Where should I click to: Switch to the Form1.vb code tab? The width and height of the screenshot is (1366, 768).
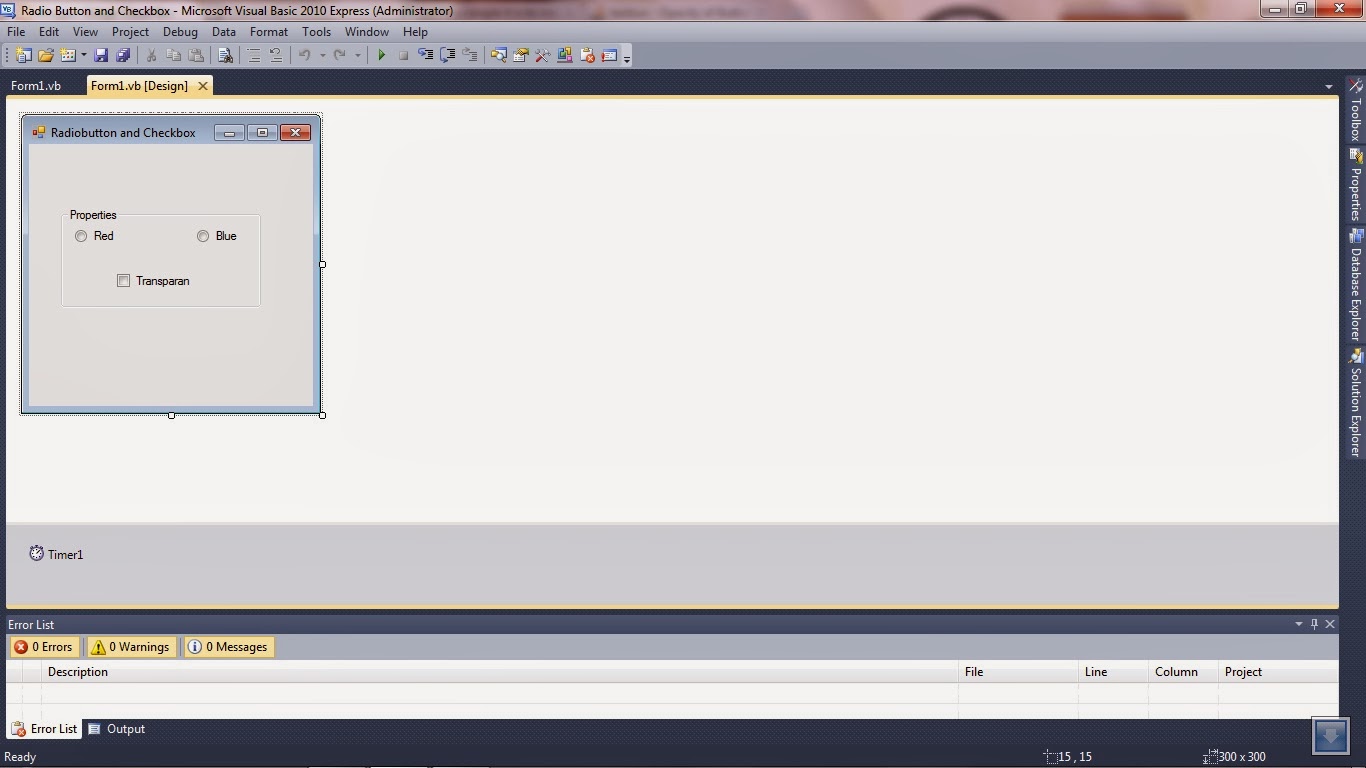point(36,86)
